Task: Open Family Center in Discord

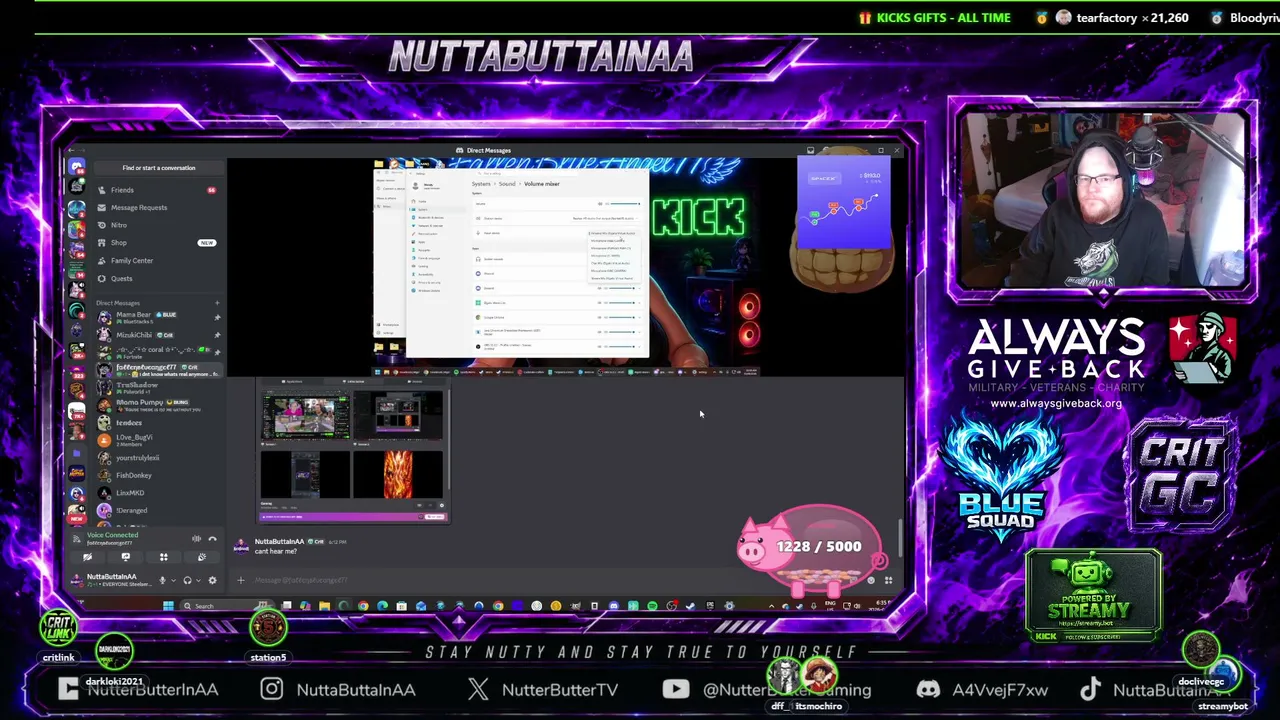Action: pos(158,261)
